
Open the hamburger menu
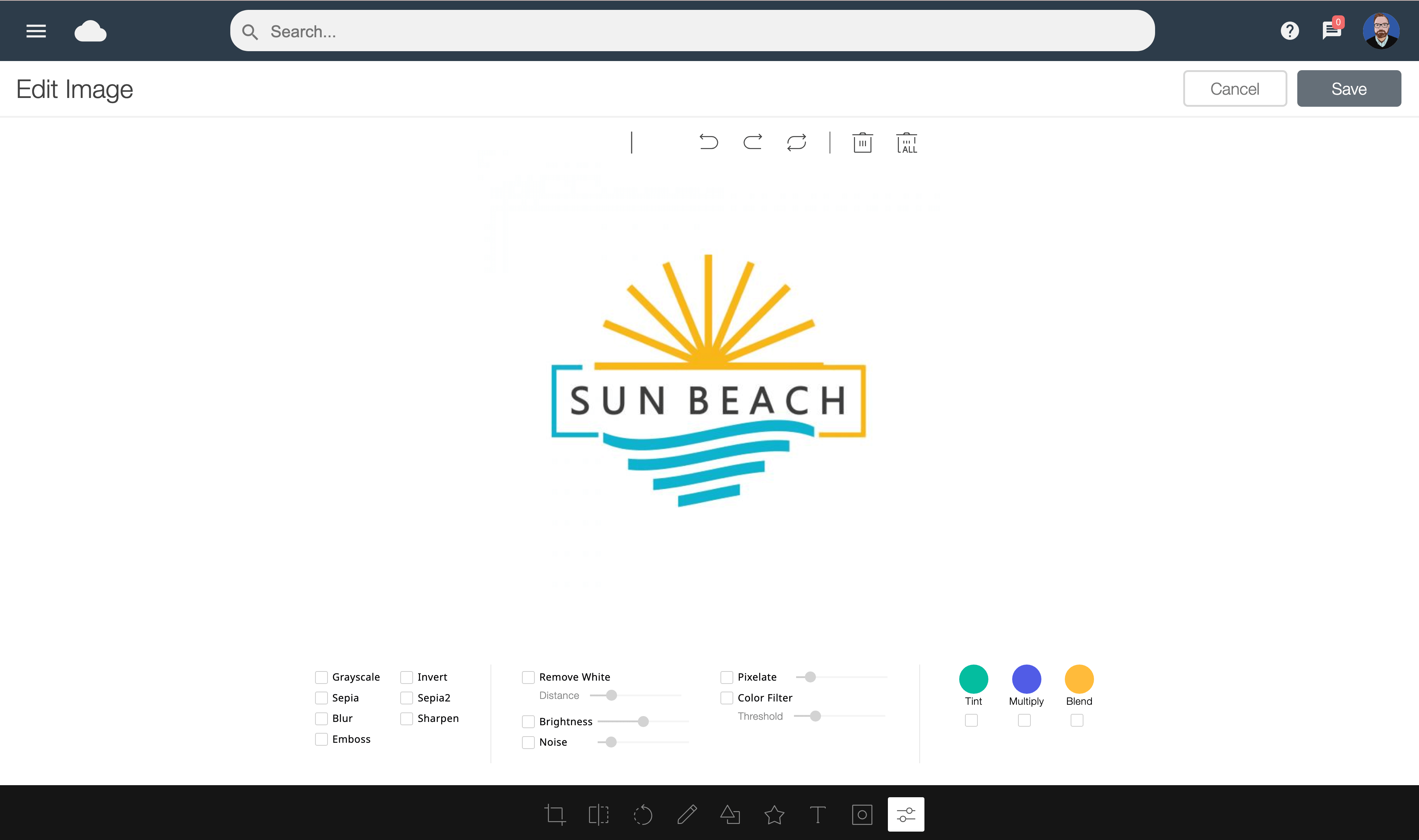pos(36,31)
